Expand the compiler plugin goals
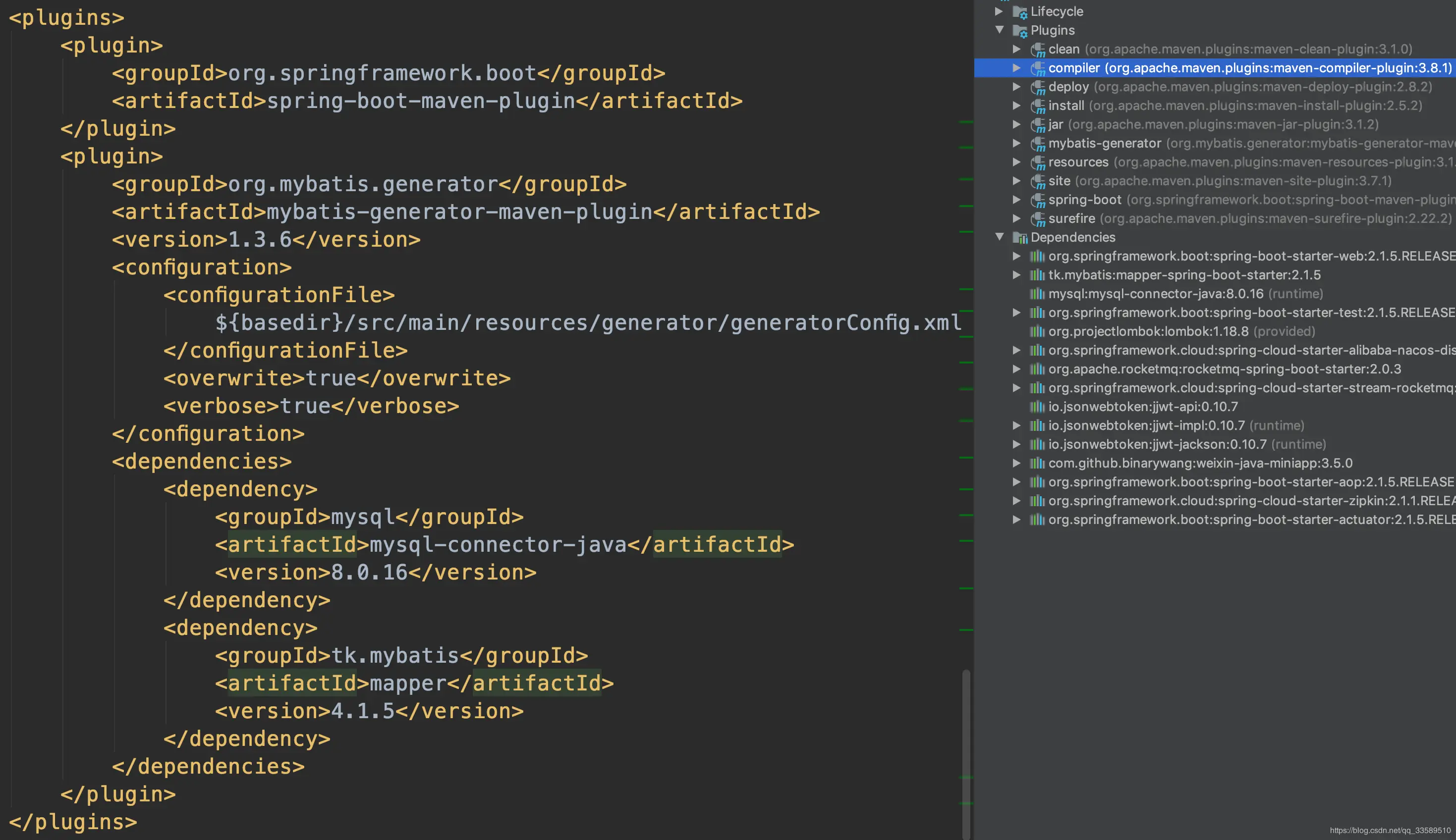The image size is (1456, 840). click(1017, 68)
